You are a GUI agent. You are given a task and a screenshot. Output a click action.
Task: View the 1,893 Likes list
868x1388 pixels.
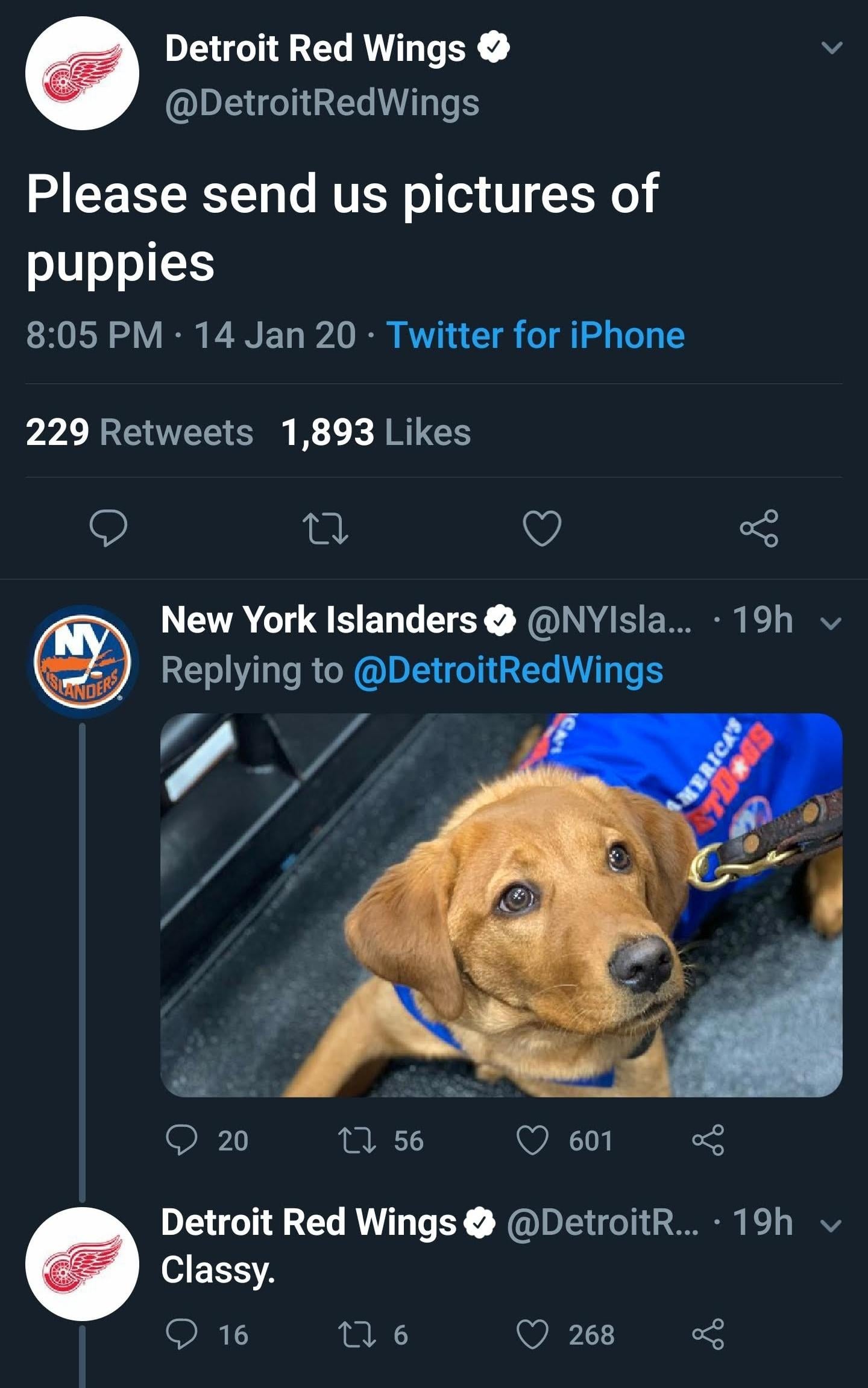(376, 432)
